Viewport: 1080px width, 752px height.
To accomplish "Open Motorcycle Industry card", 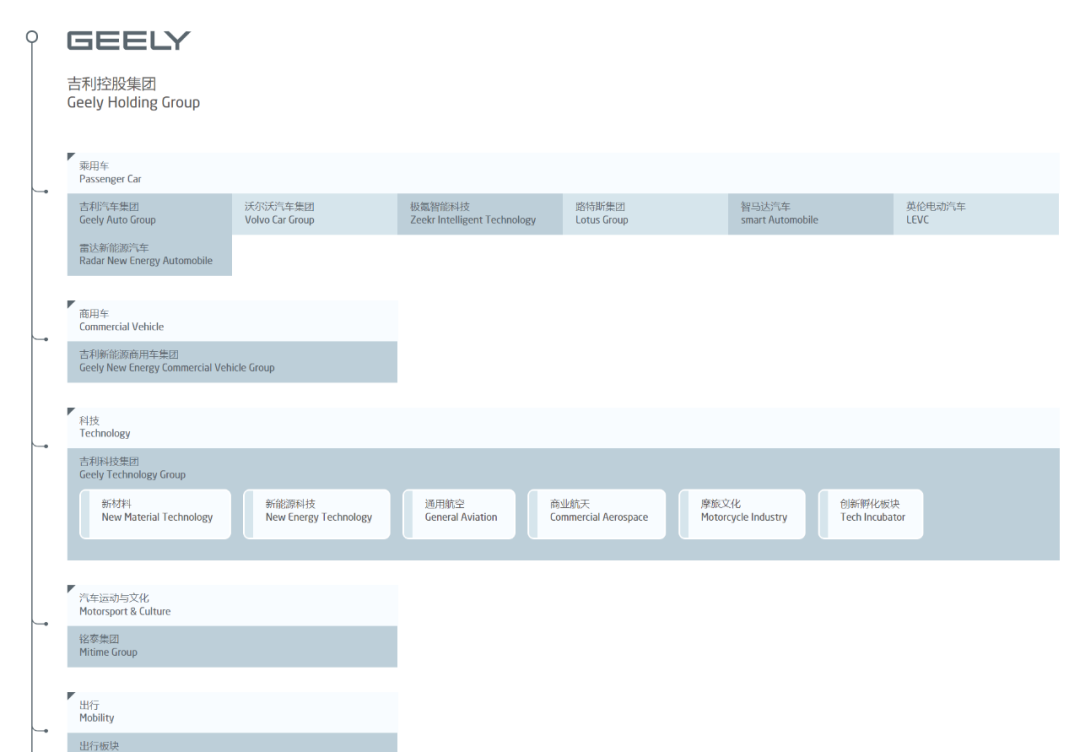I will point(742,514).
